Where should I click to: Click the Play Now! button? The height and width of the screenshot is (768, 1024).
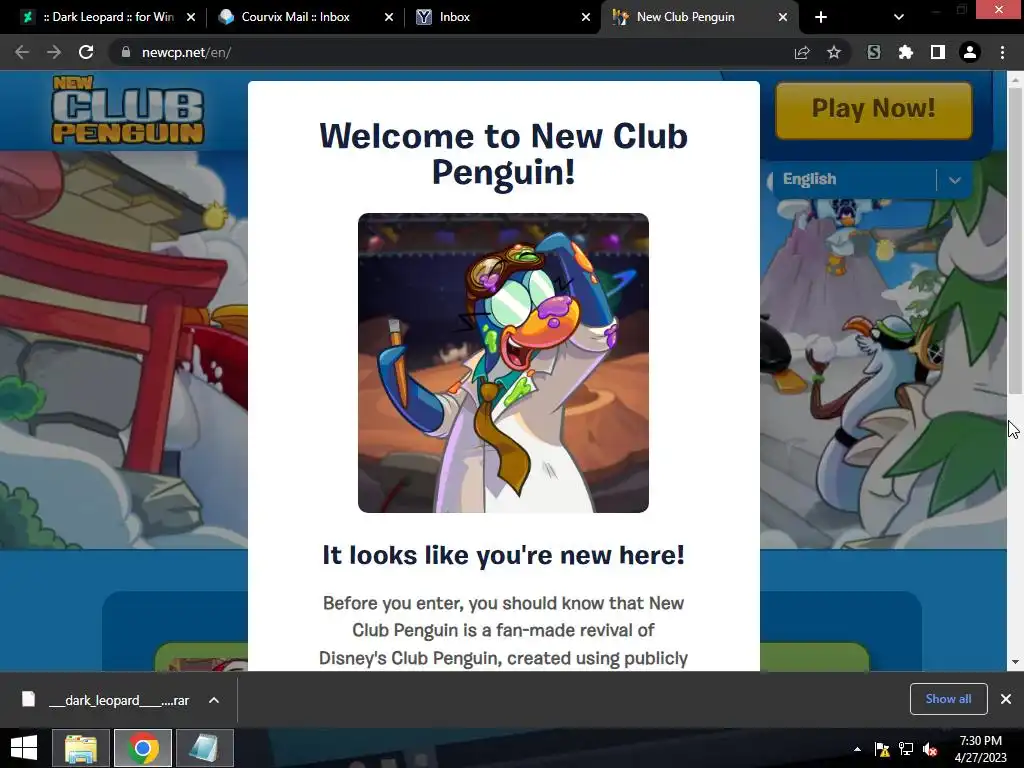[873, 110]
